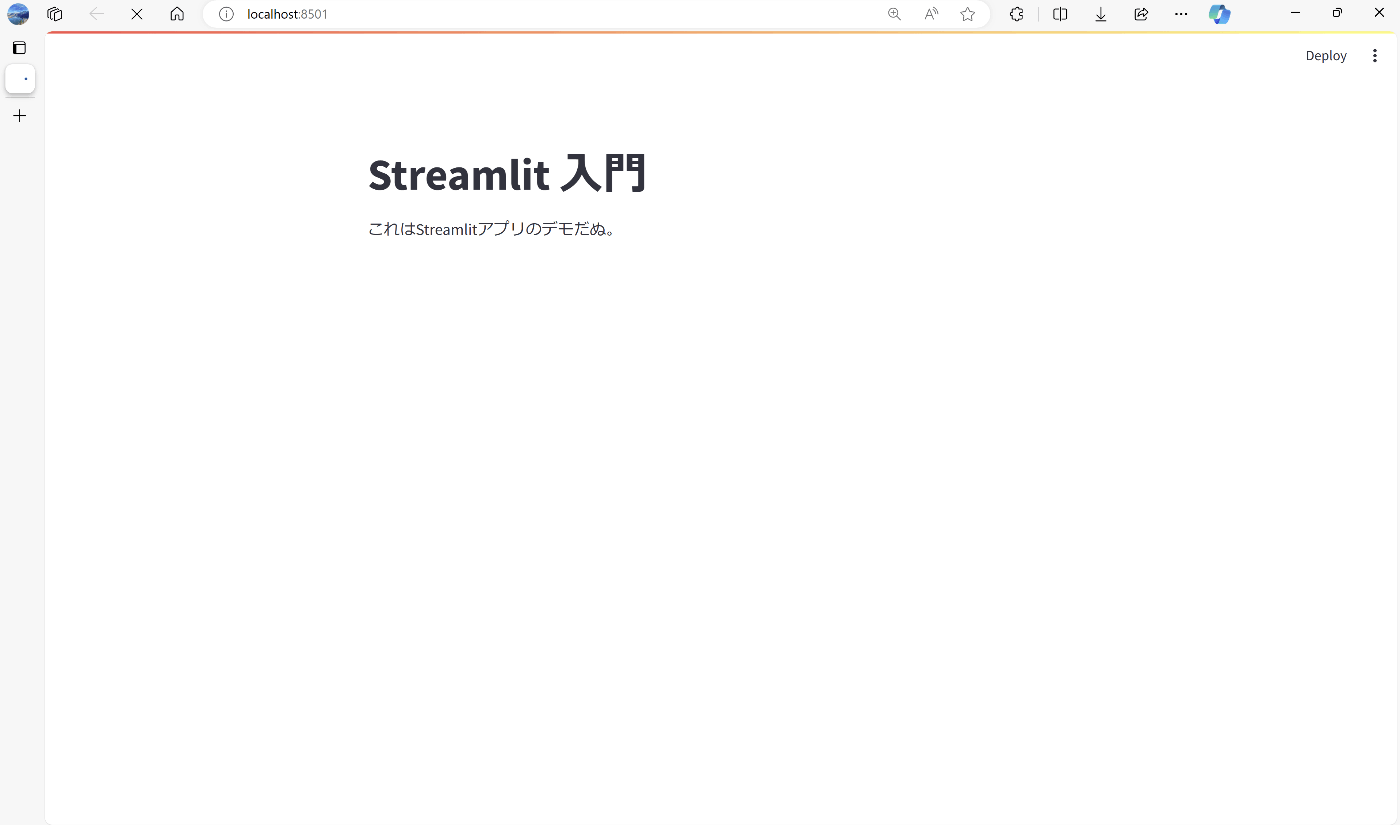Viewport: 1400px width, 825px height.
Task: Minimize the browser window
Action: [x=1295, y=13]
